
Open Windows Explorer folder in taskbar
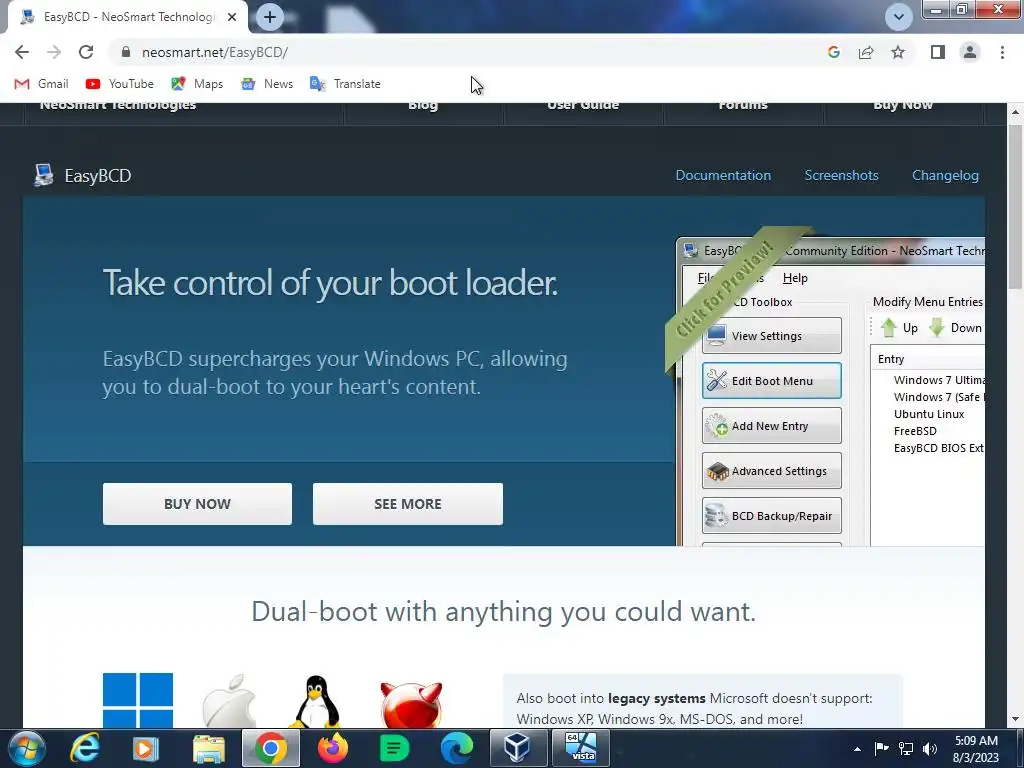(x=209, y=749)
